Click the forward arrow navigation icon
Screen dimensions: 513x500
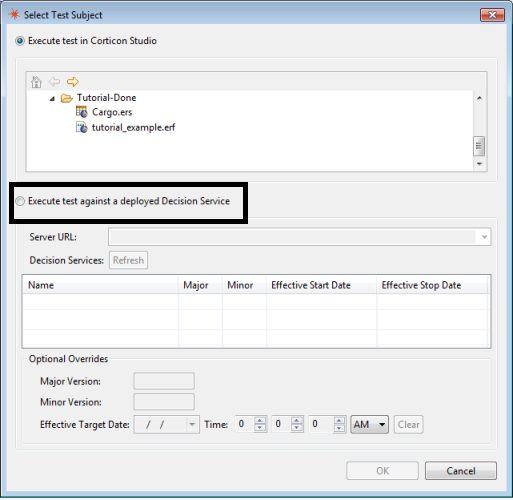(73, 82)
